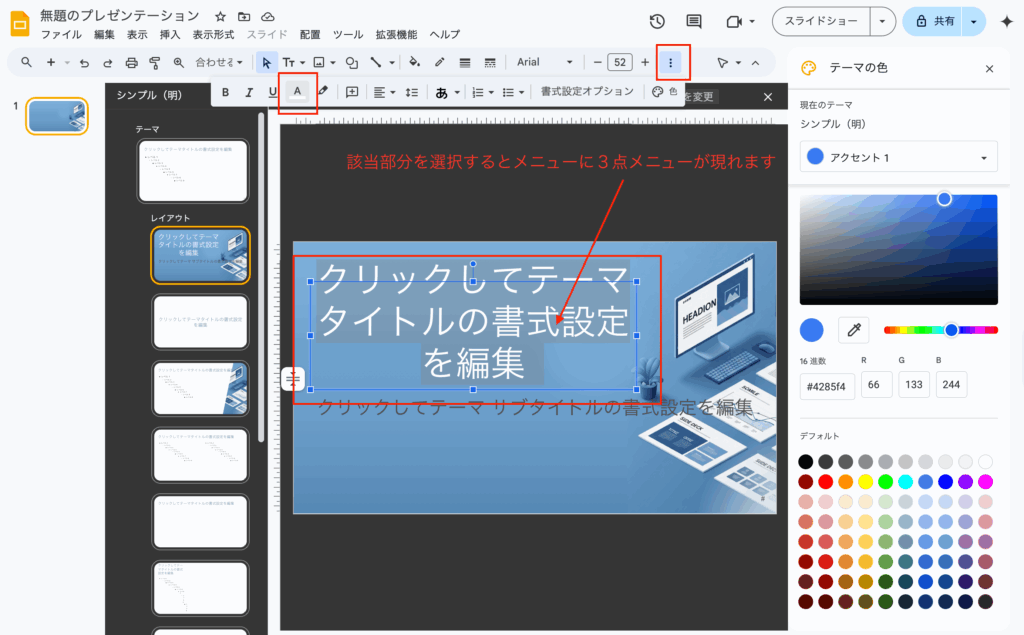Toggle underline formatting
The width and height of the screenshot is (1024, 635).
coord(272,92)
